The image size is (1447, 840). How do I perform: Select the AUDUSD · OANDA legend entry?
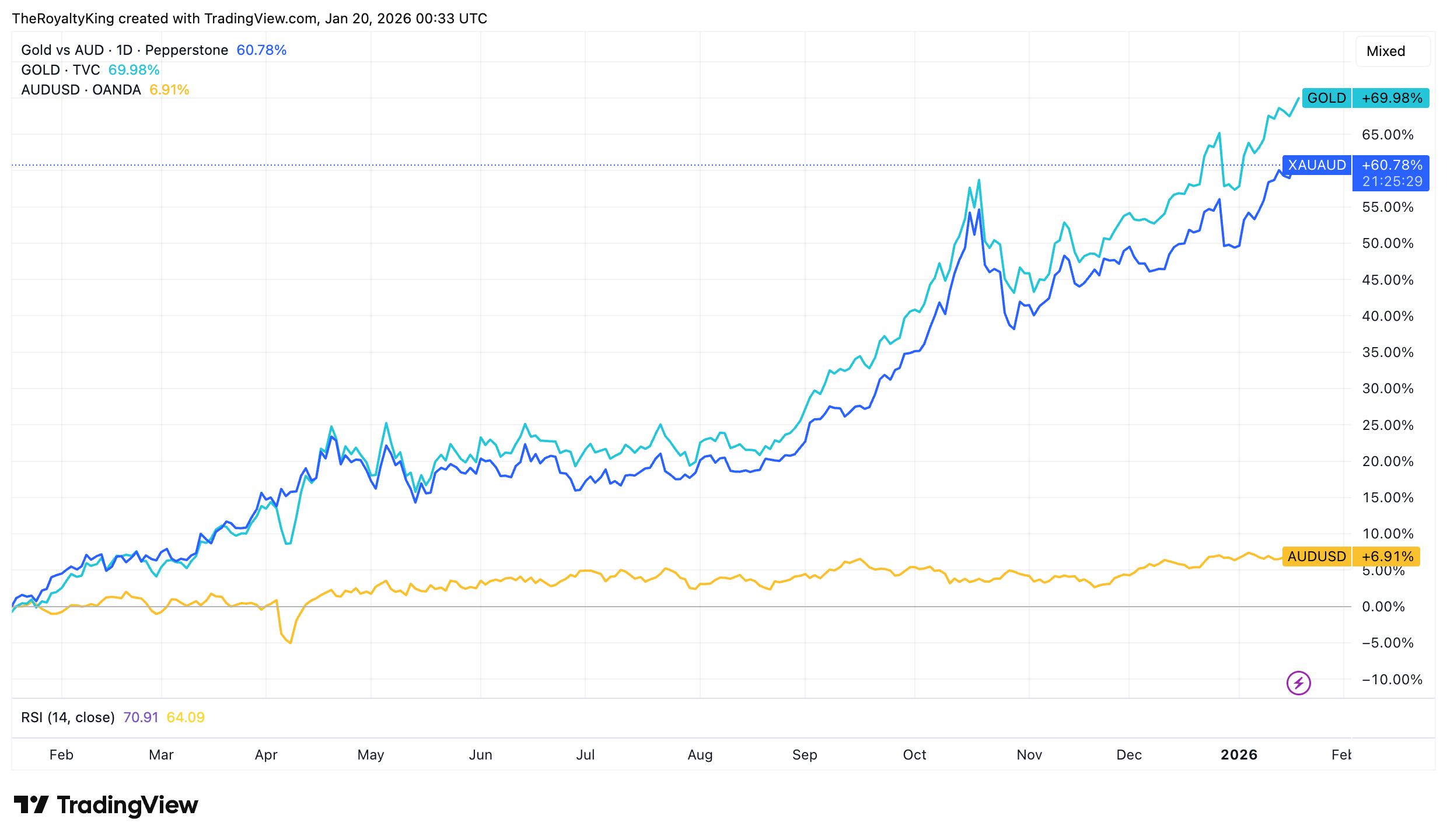click(81, 90)
